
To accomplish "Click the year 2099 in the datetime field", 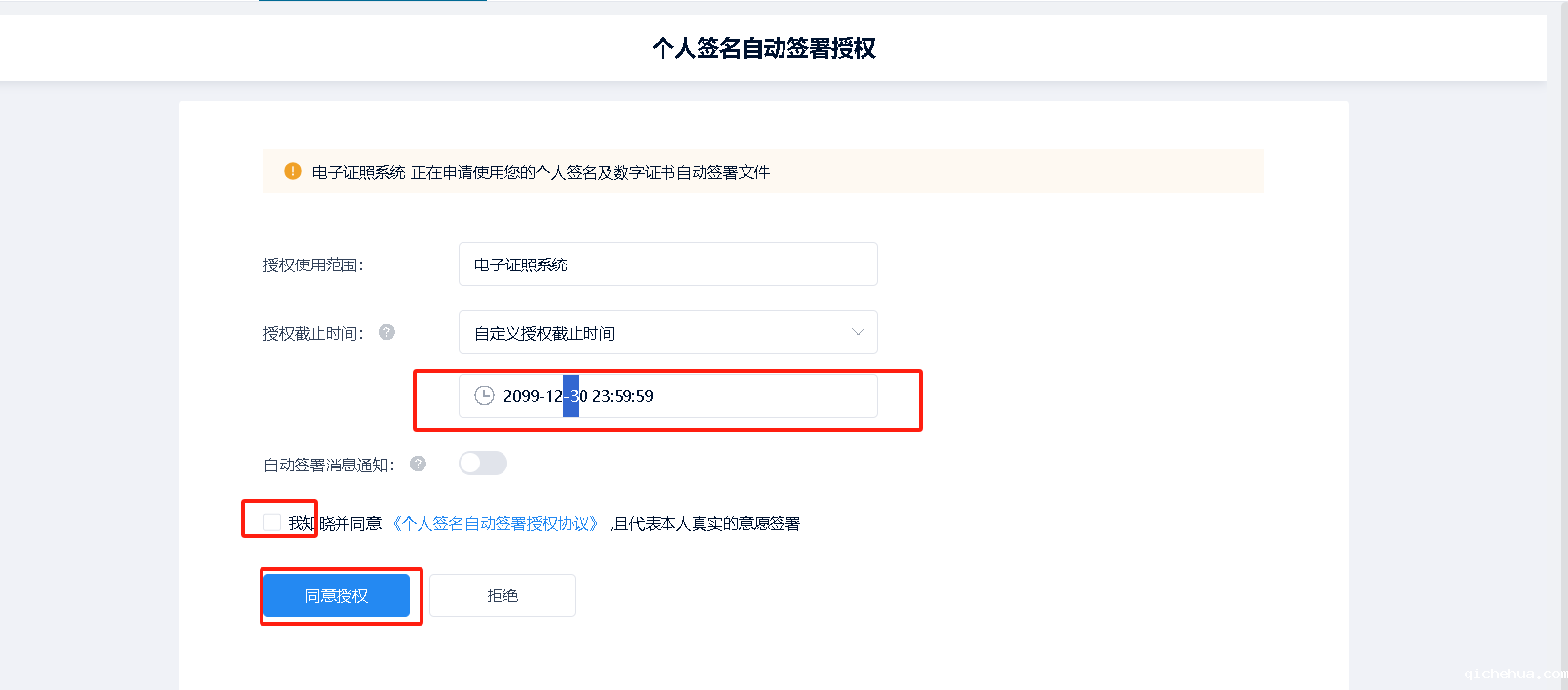I will click(522, 396).
